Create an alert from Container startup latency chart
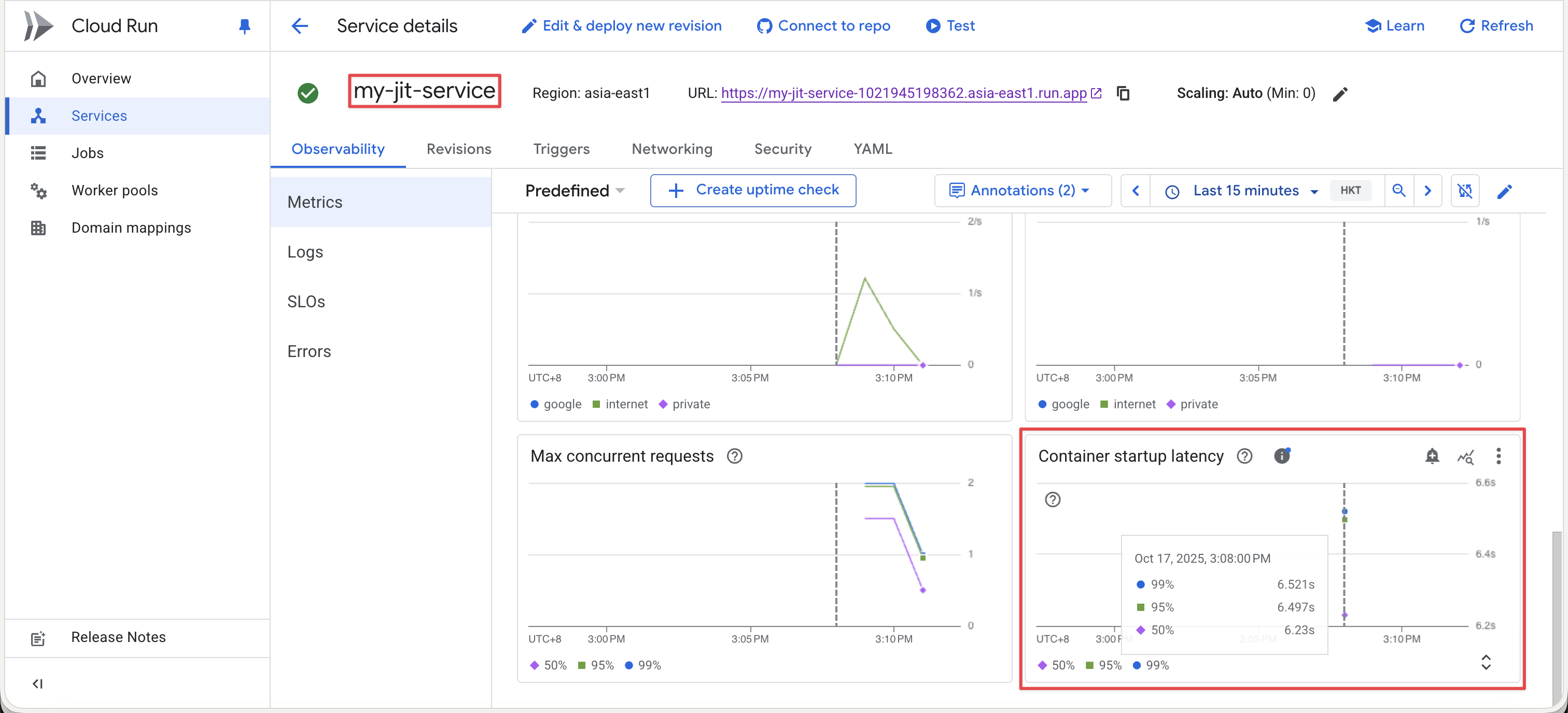This screenshot has width=1568, height=713. point(1433,457)
